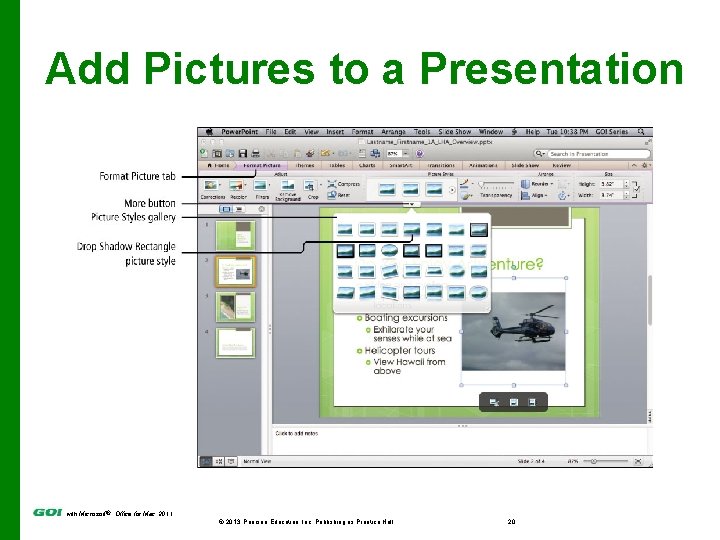Click the Rotate arrange icon
Viewport: 720px width, 540px height.
coord(562,196)
